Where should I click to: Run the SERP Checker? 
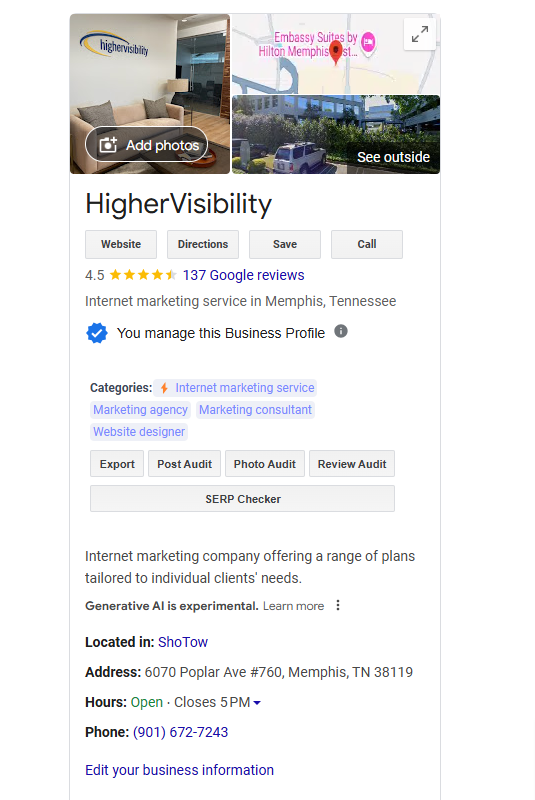pos(242,498)
